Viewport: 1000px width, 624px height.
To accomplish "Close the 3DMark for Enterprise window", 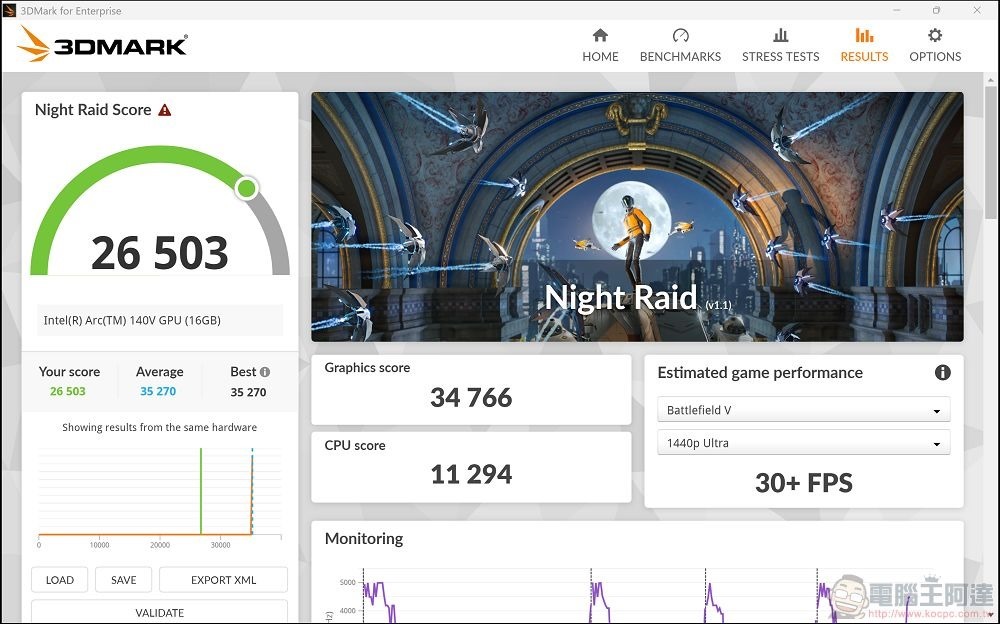I will click(x=977, y=10).
